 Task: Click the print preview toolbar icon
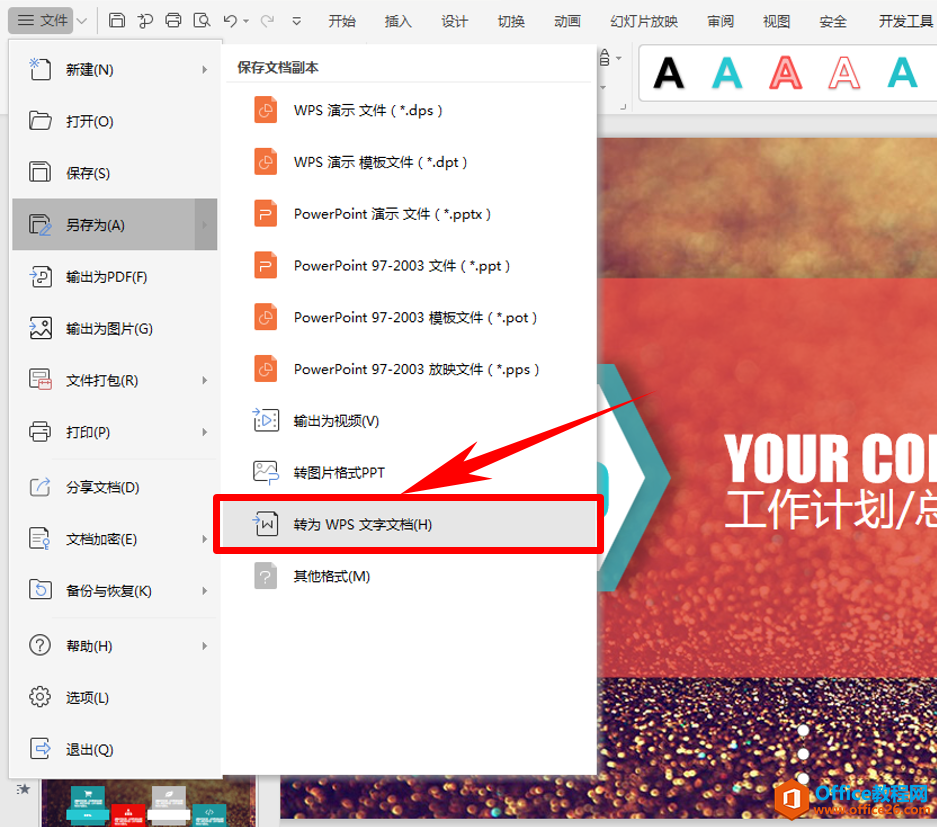pos(202,21)
